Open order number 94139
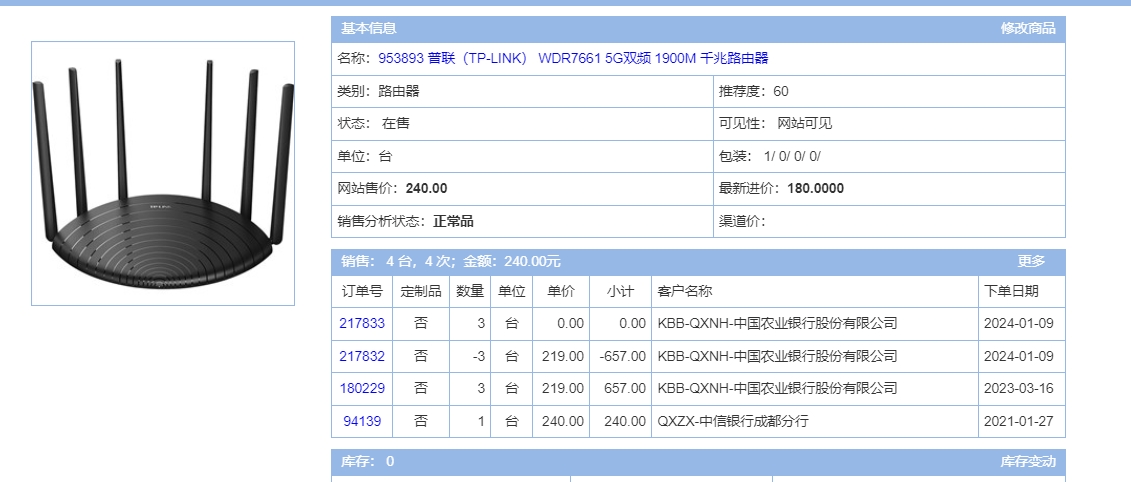This screenshot has height=482, width=1131. click(x=362, y=421)
